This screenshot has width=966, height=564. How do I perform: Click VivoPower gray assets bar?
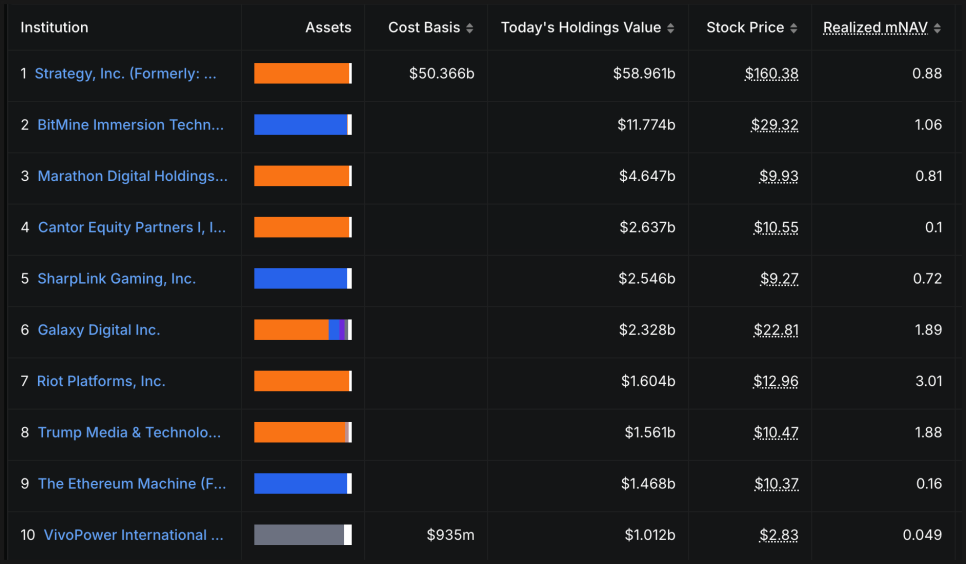tap(302, 535)
